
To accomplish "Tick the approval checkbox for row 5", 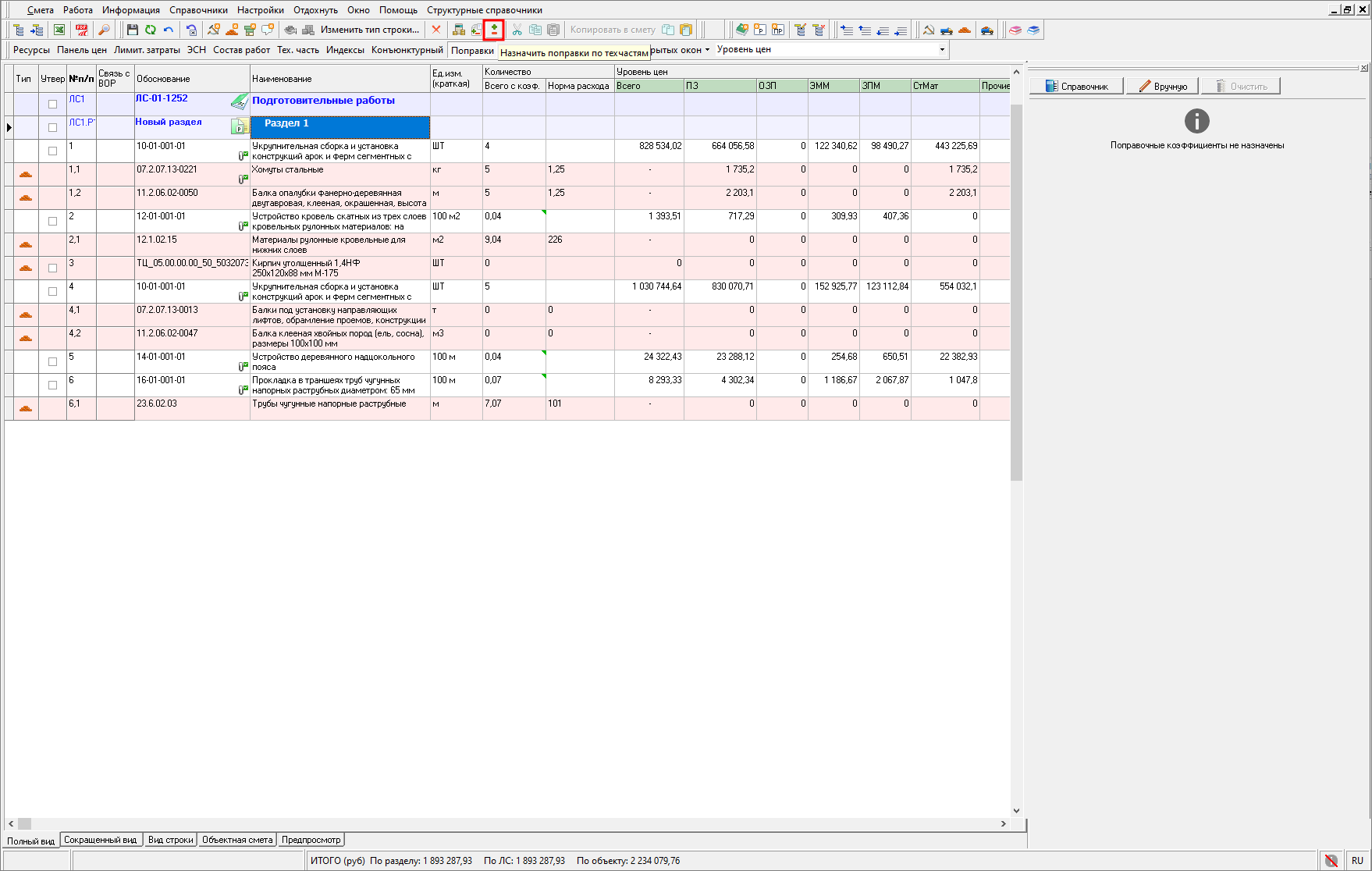I will 52,361.
